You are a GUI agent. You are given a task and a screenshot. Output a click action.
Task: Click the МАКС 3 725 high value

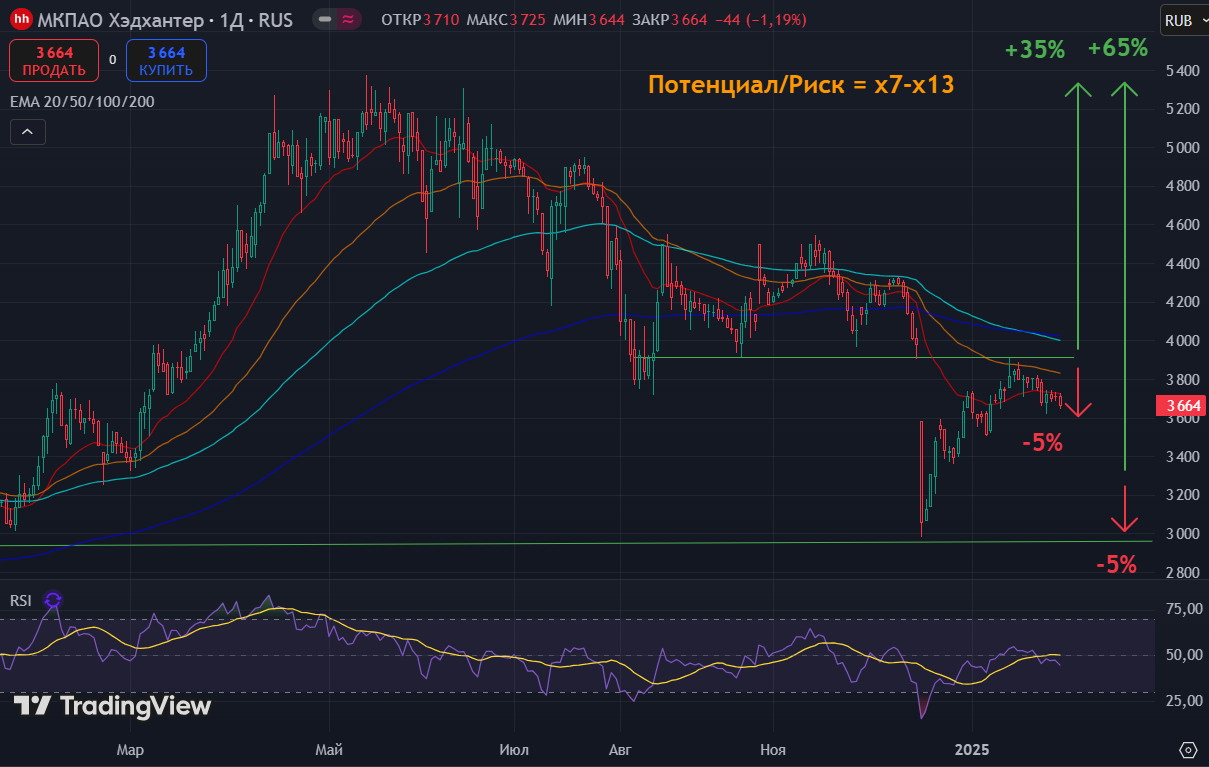(x=506, y=20)
